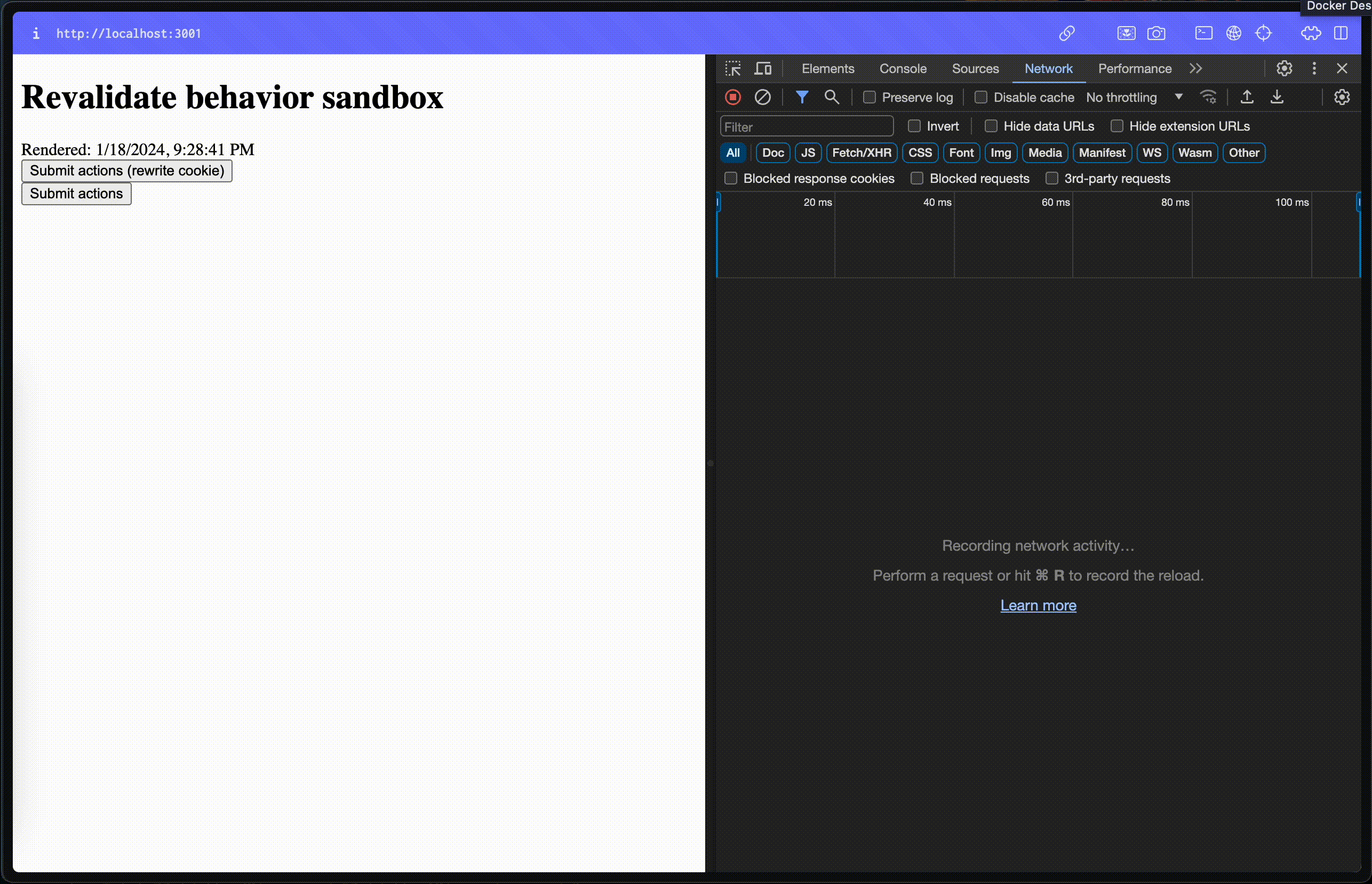Viewport: 1372px width, 884px height.
Task: Open the network filter bar
Action: click(802, 97)
